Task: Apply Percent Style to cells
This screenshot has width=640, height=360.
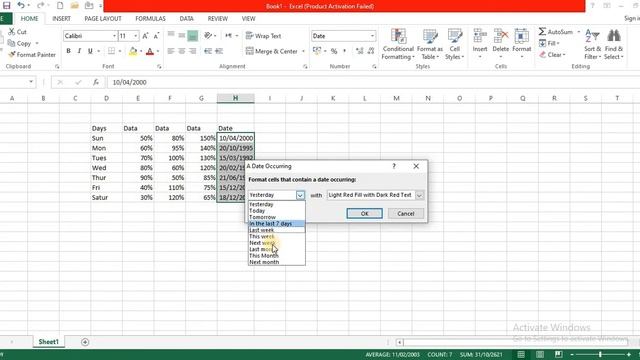Action: coord(334,51)
